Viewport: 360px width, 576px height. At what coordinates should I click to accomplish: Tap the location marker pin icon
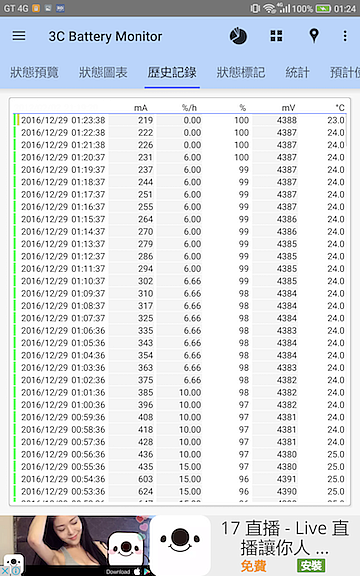[314, 36]
